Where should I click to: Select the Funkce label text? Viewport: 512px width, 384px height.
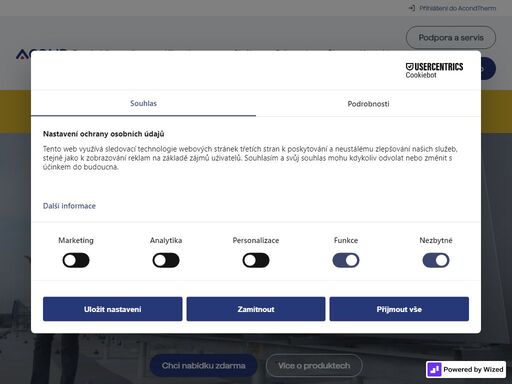[x=346, y=240]
